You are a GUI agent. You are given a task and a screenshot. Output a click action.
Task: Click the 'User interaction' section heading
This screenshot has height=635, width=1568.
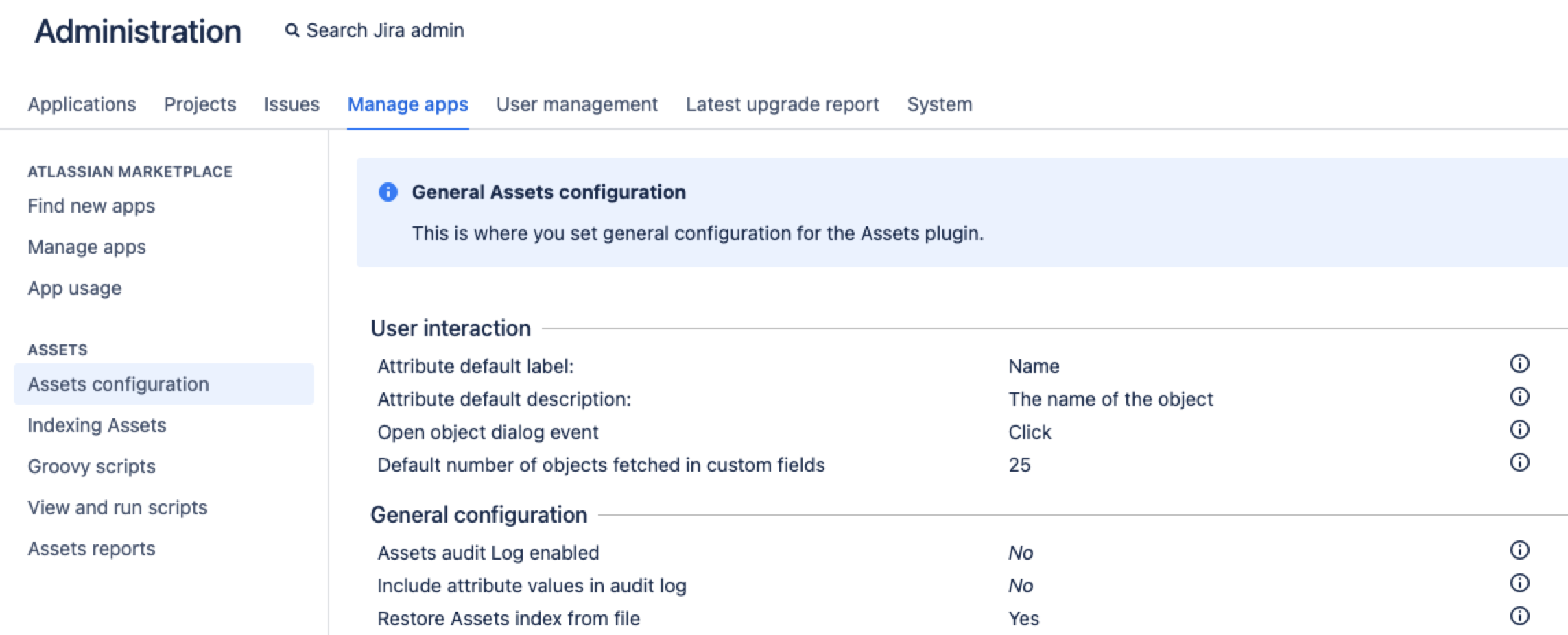click(x=450, y=328)
